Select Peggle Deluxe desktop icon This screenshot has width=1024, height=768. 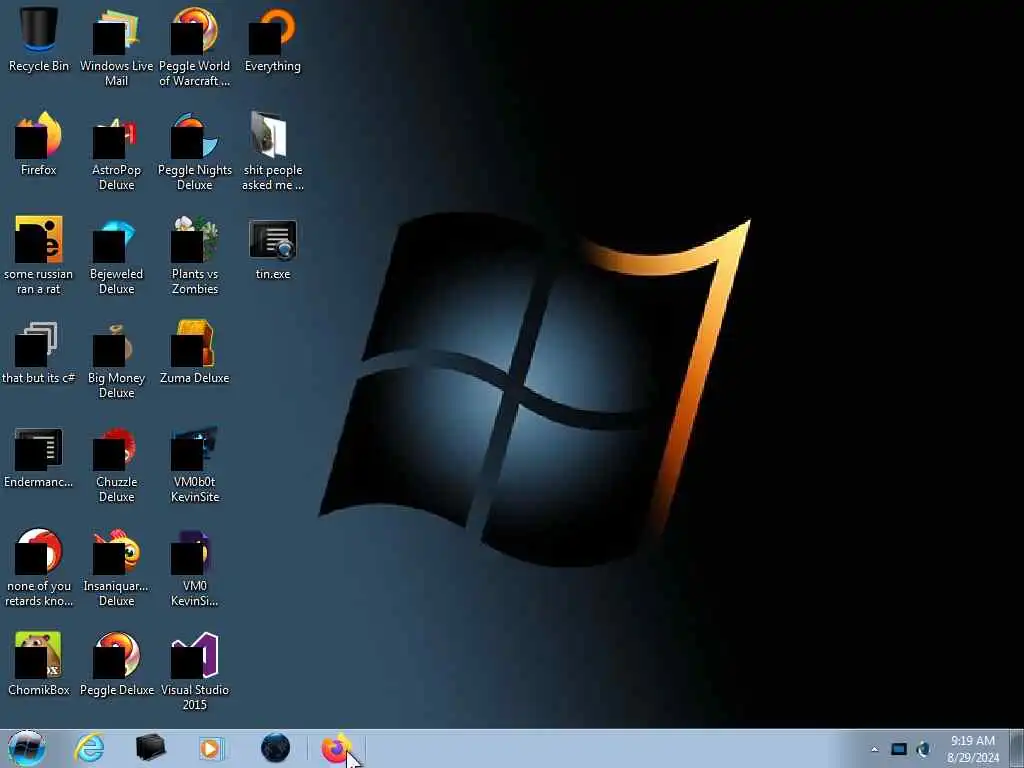pos(116,664)
